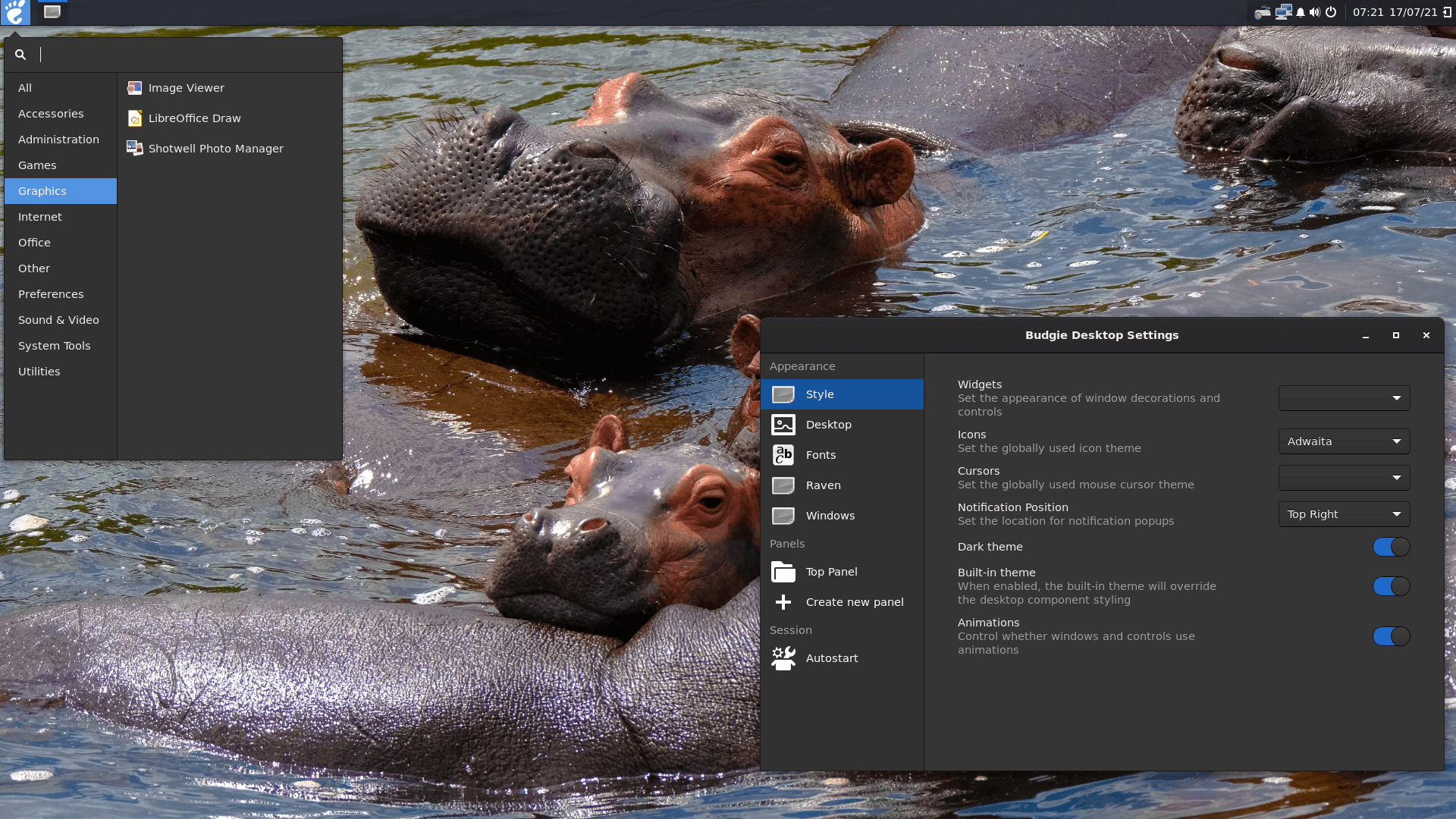
Task: Launch LibreOffice Draw from the menu
Action: [230, 118]
